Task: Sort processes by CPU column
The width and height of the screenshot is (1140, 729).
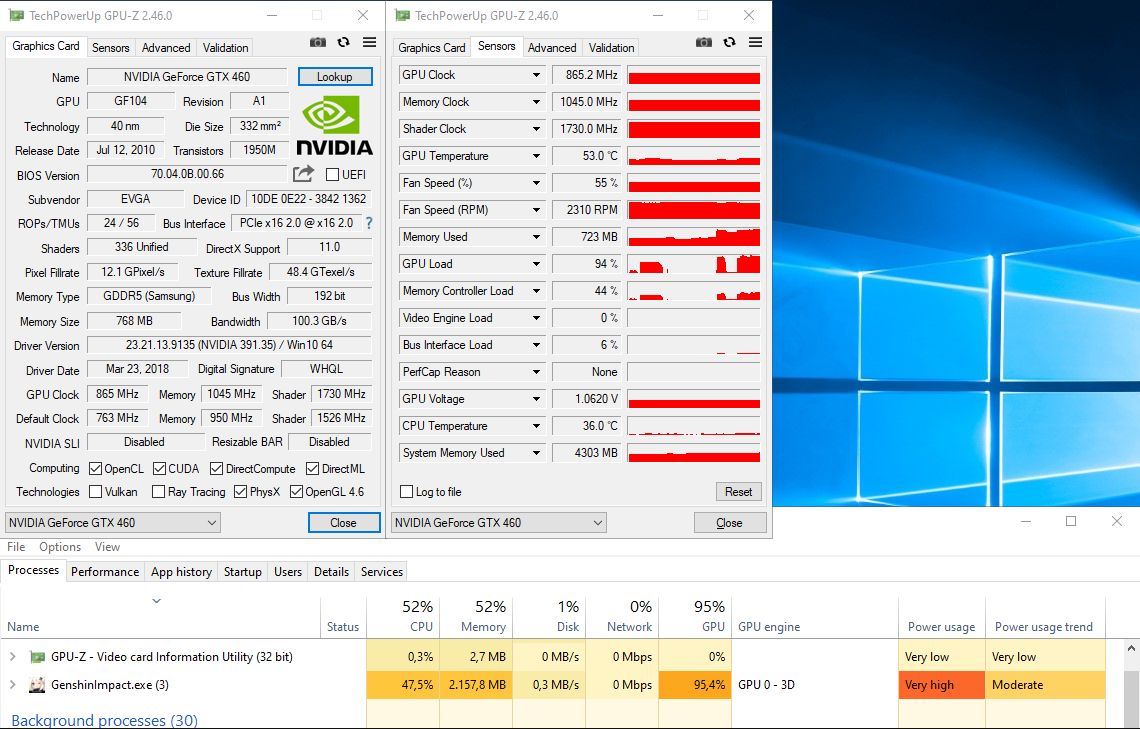Action: tap(404, 616)
